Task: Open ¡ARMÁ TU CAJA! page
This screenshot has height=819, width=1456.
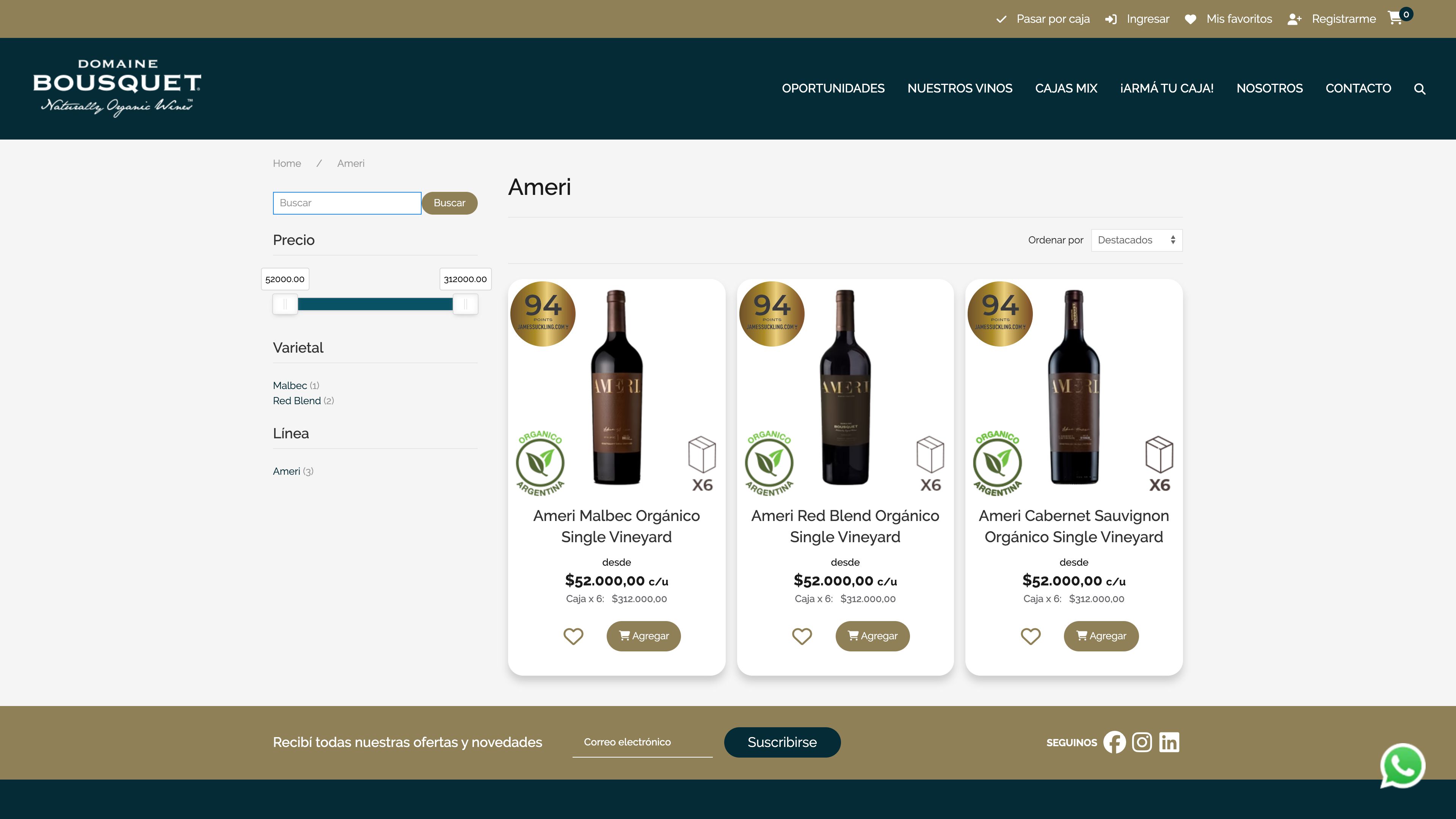Action: (1167, 88)
